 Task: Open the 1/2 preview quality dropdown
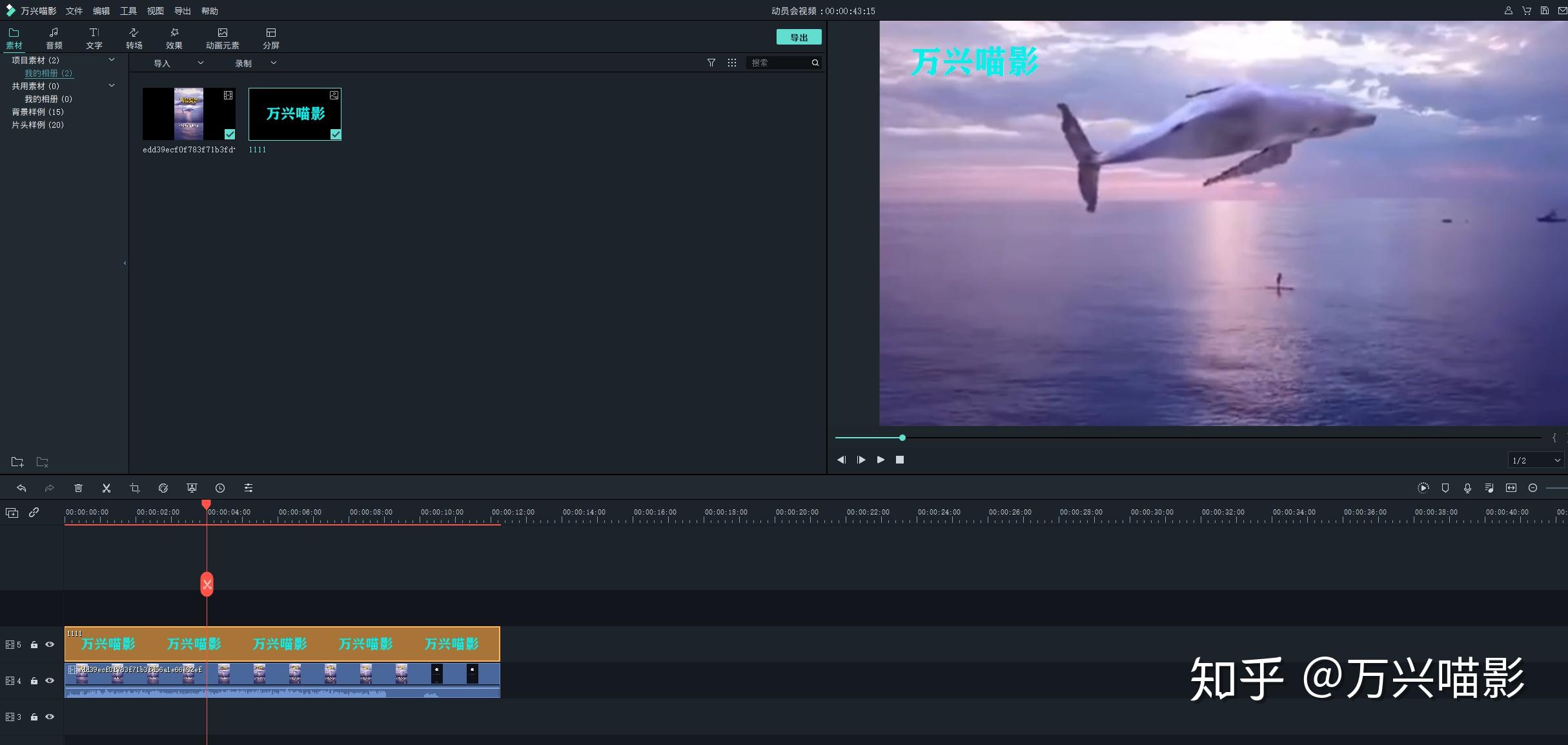point(1536,460)
